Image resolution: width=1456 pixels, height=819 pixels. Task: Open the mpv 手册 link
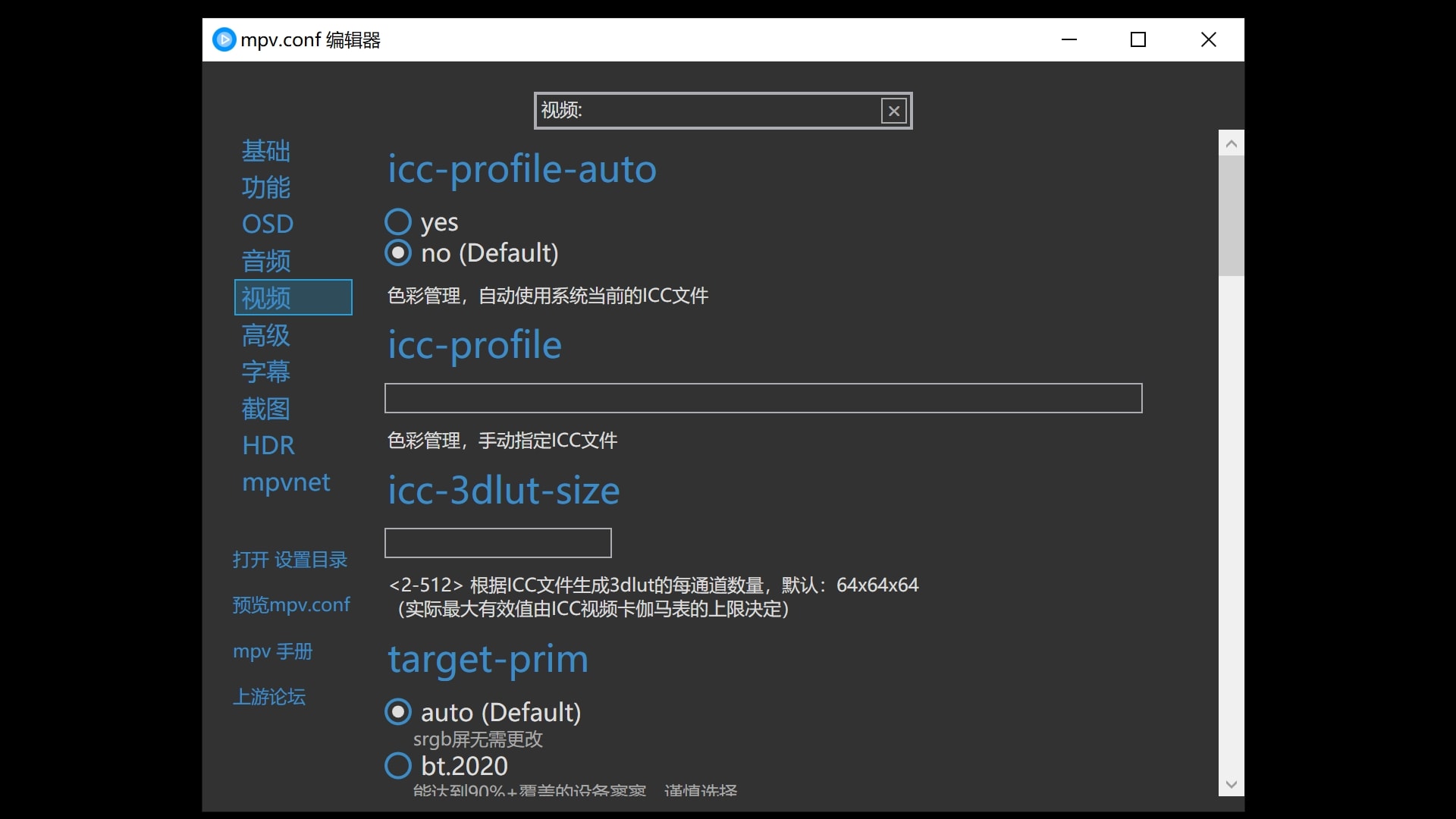click(x=272, y=651)
